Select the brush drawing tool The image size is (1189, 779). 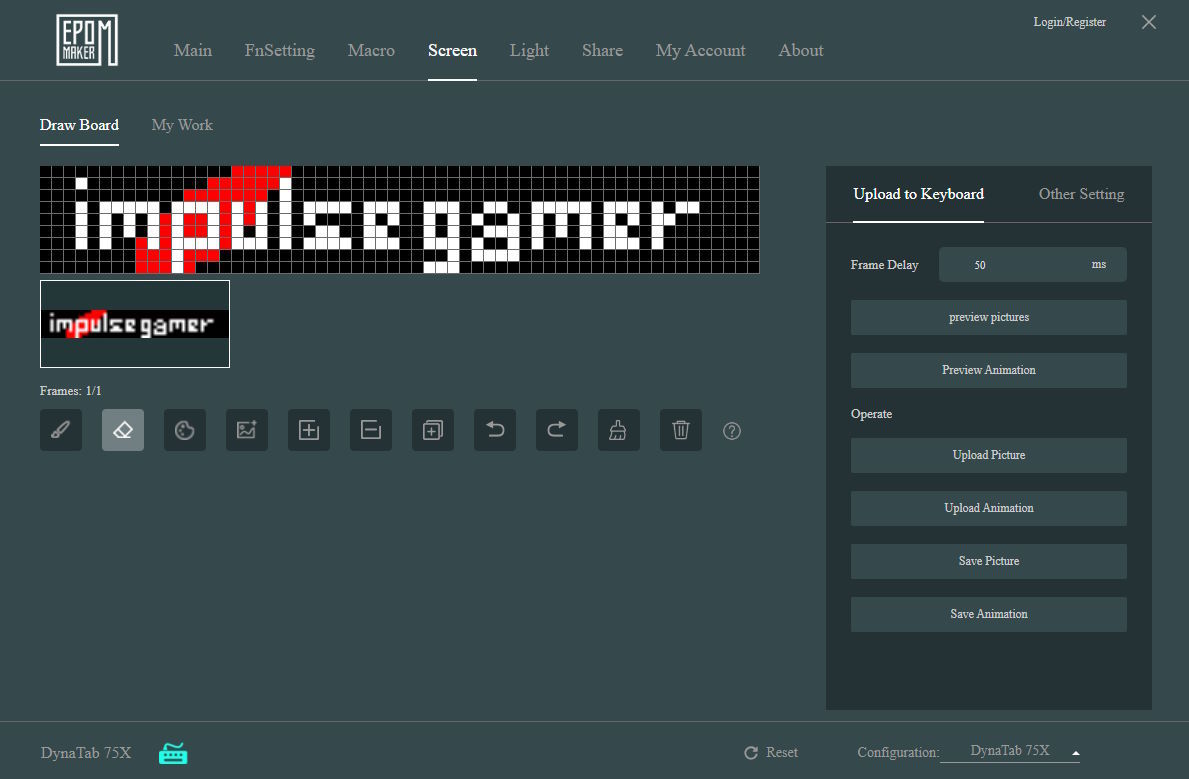tap(61, 430)
